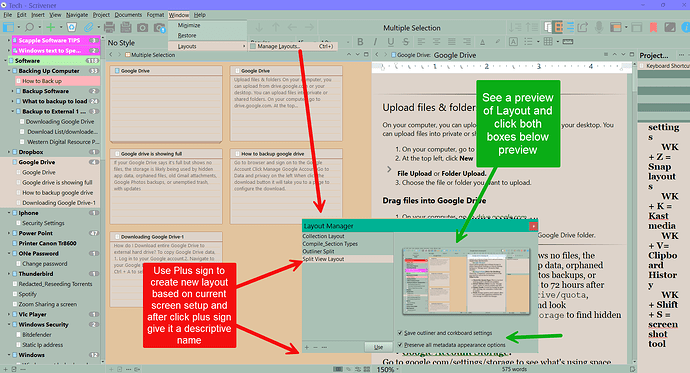Collapse the Iphone folder
This screenshot has width=690, height=373.
[x=9, y=213]
